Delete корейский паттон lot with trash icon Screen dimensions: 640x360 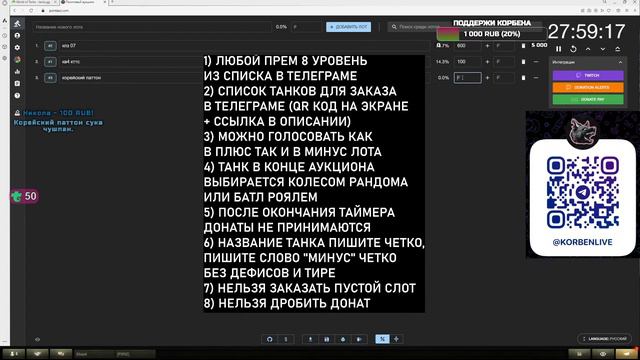point(523,78)
